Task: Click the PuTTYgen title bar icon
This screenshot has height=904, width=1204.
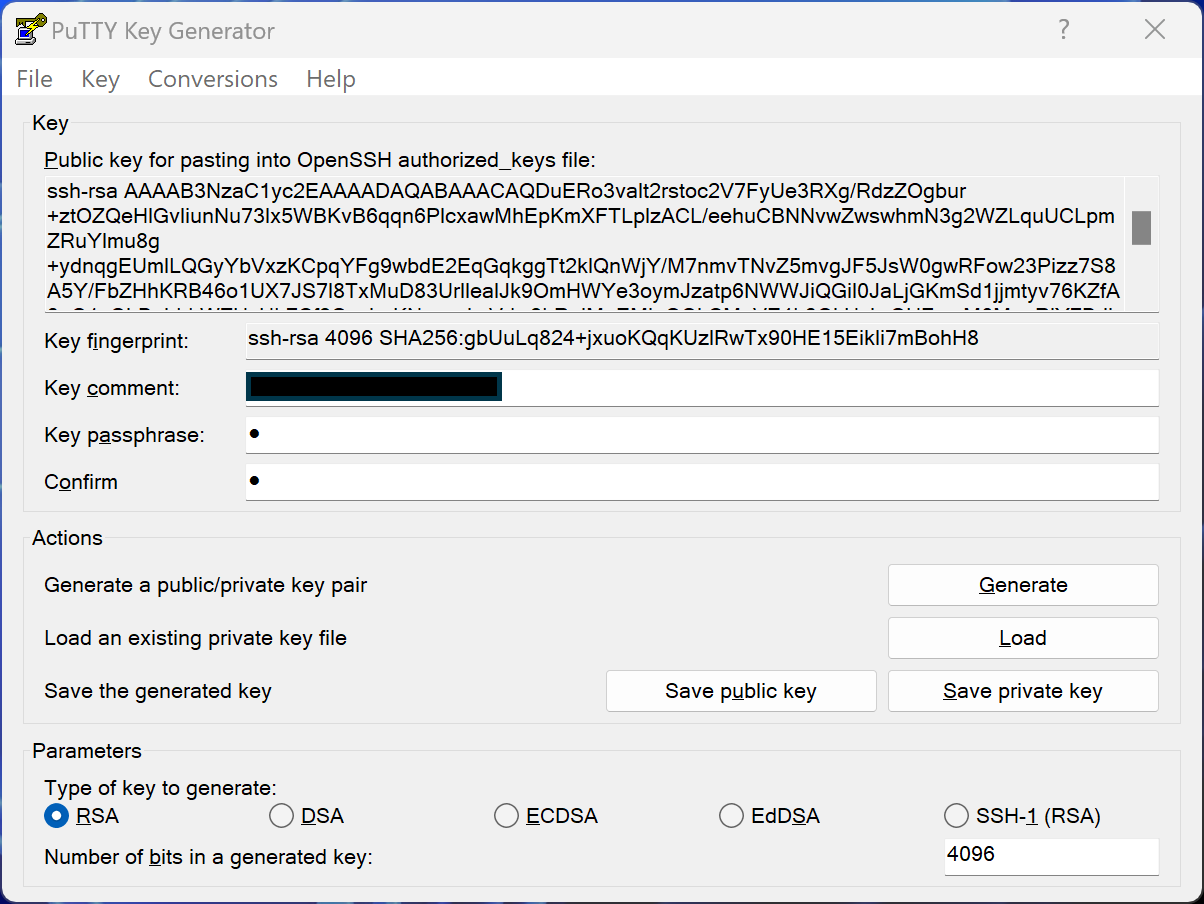Action: (x=29, y=30)
